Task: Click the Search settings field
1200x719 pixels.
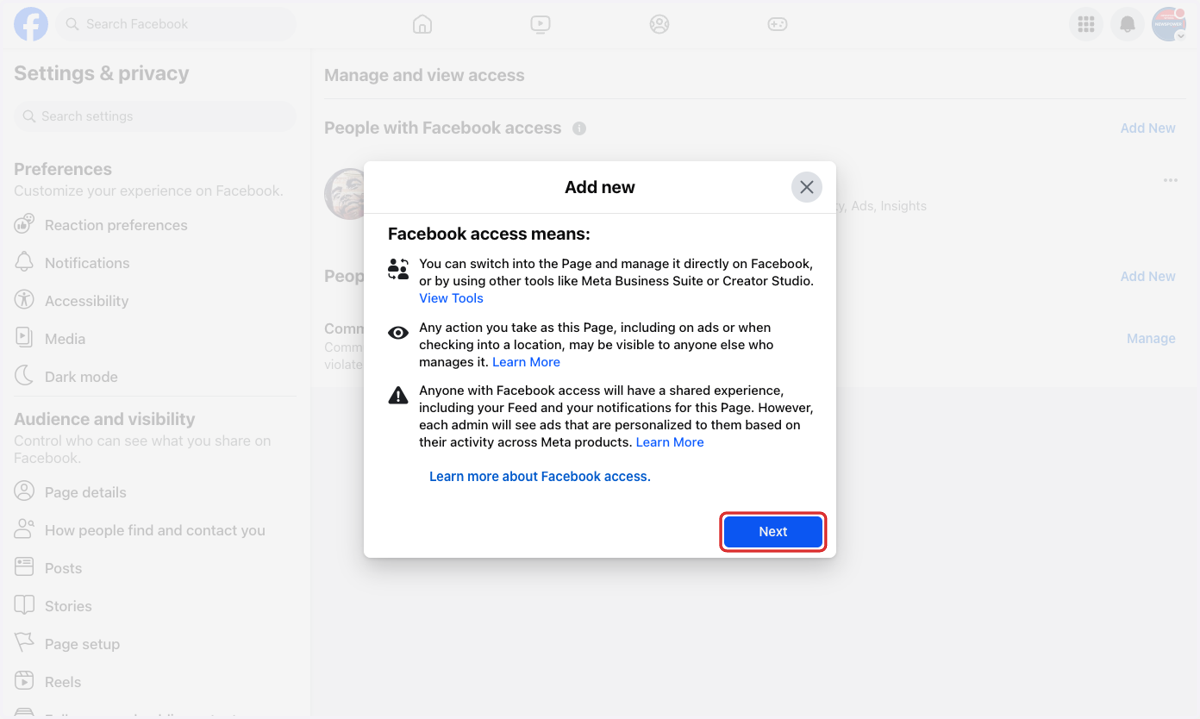Action: [155, 116]
